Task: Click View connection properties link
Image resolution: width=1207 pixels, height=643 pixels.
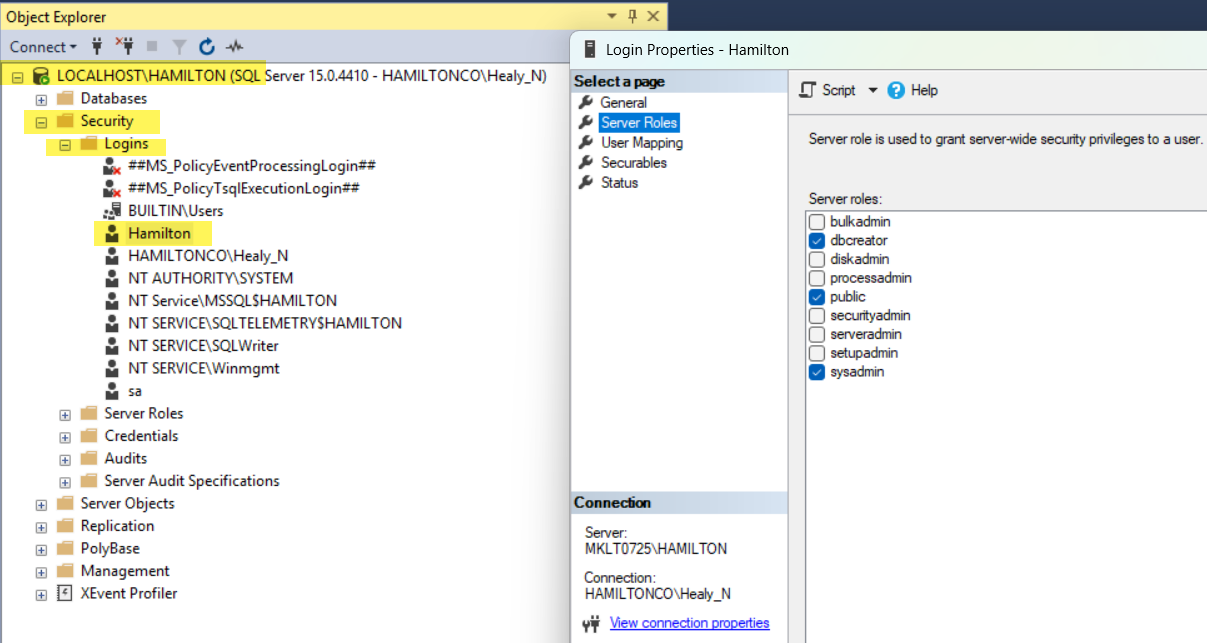Action: point(689,623)
